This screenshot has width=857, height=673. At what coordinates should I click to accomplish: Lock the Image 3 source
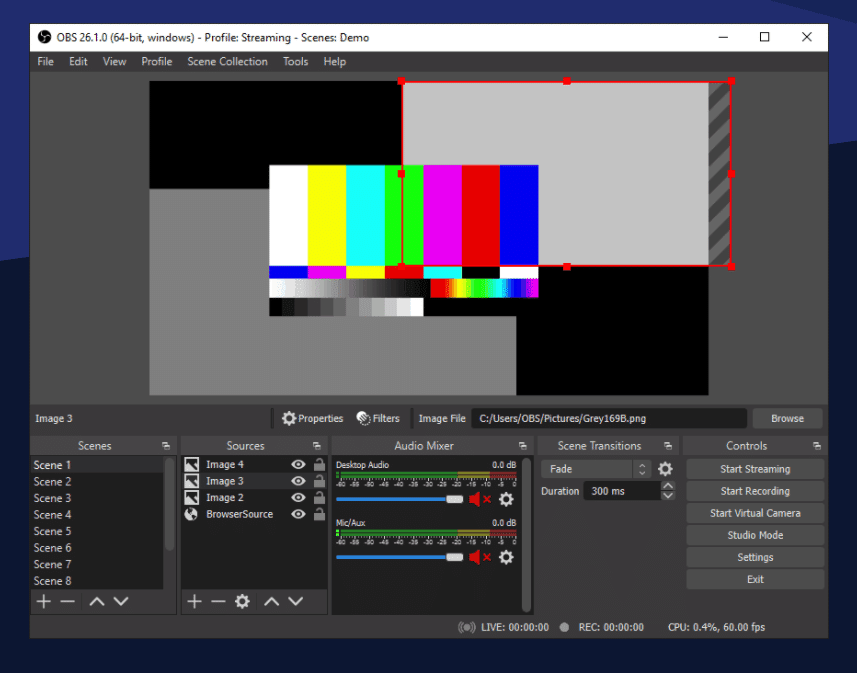tap(319, 481)
